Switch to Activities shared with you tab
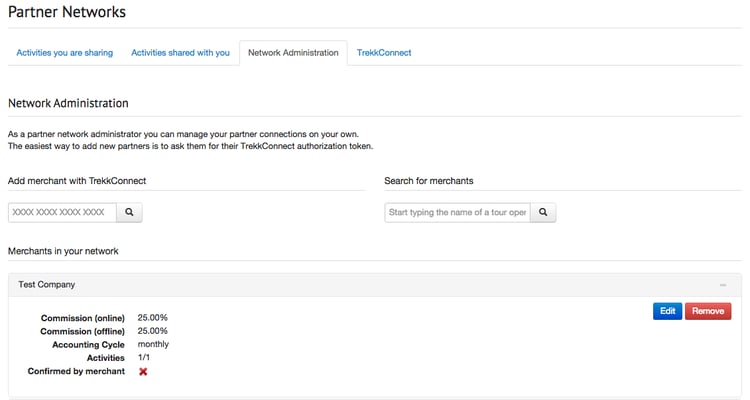This screenshot has height=400, width=750. (x=180, y=52)
